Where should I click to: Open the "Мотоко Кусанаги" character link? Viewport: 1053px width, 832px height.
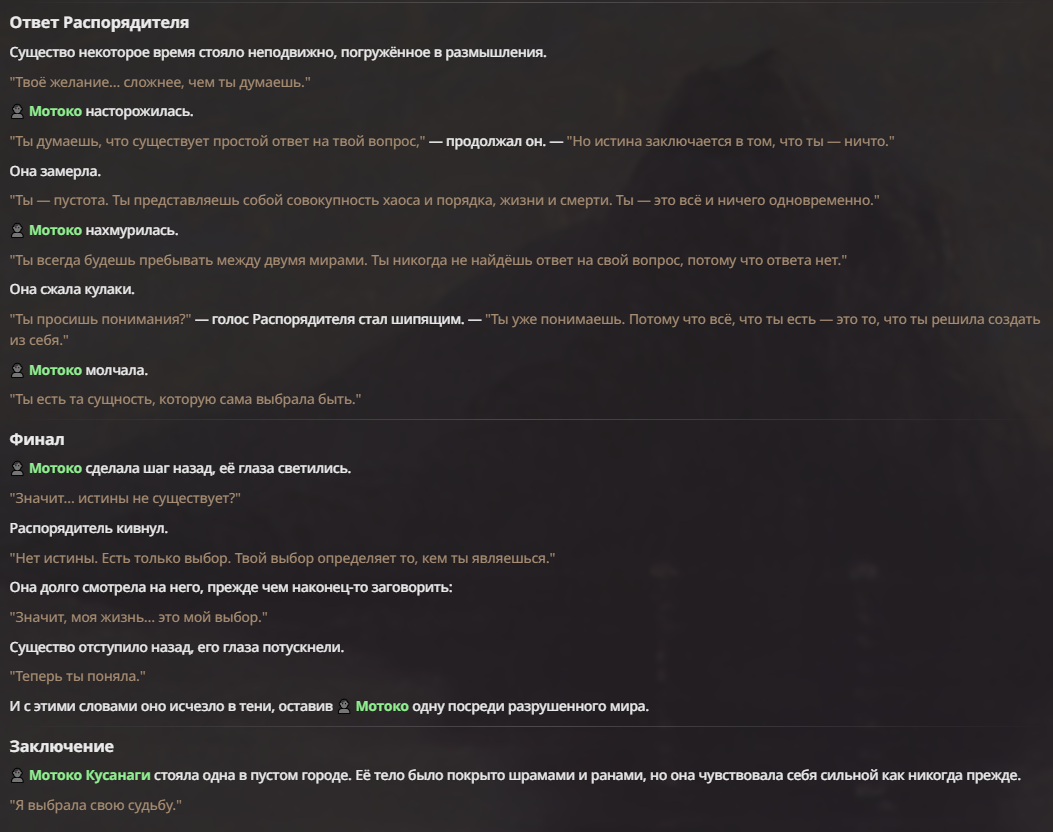coord(89,776)
